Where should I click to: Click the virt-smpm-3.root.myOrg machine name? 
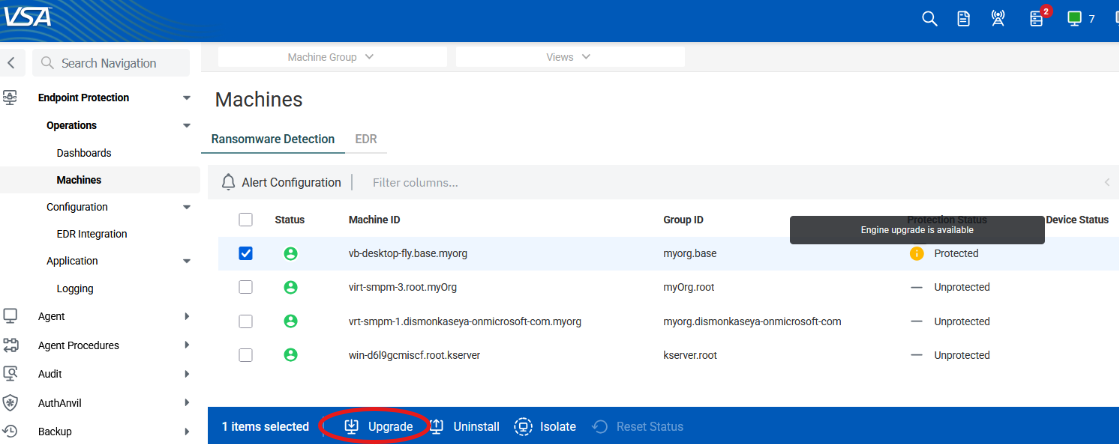click(x=402, y=287)
